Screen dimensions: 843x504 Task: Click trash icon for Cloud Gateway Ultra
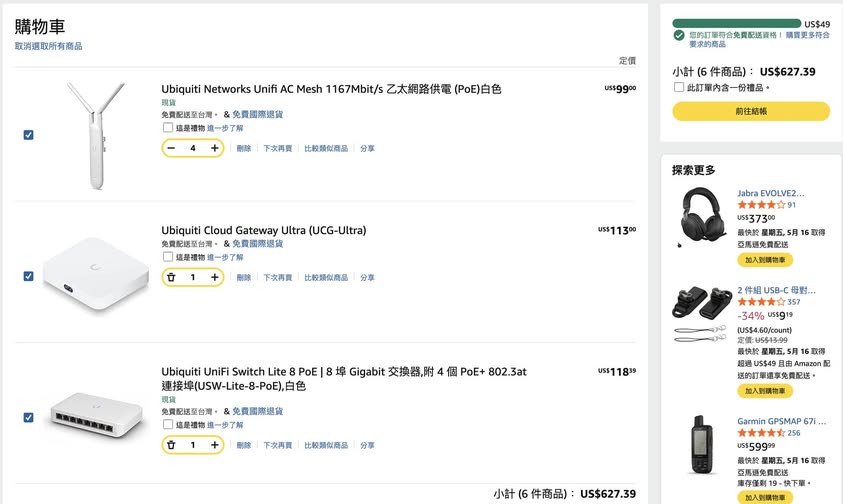tap(171, 277)
